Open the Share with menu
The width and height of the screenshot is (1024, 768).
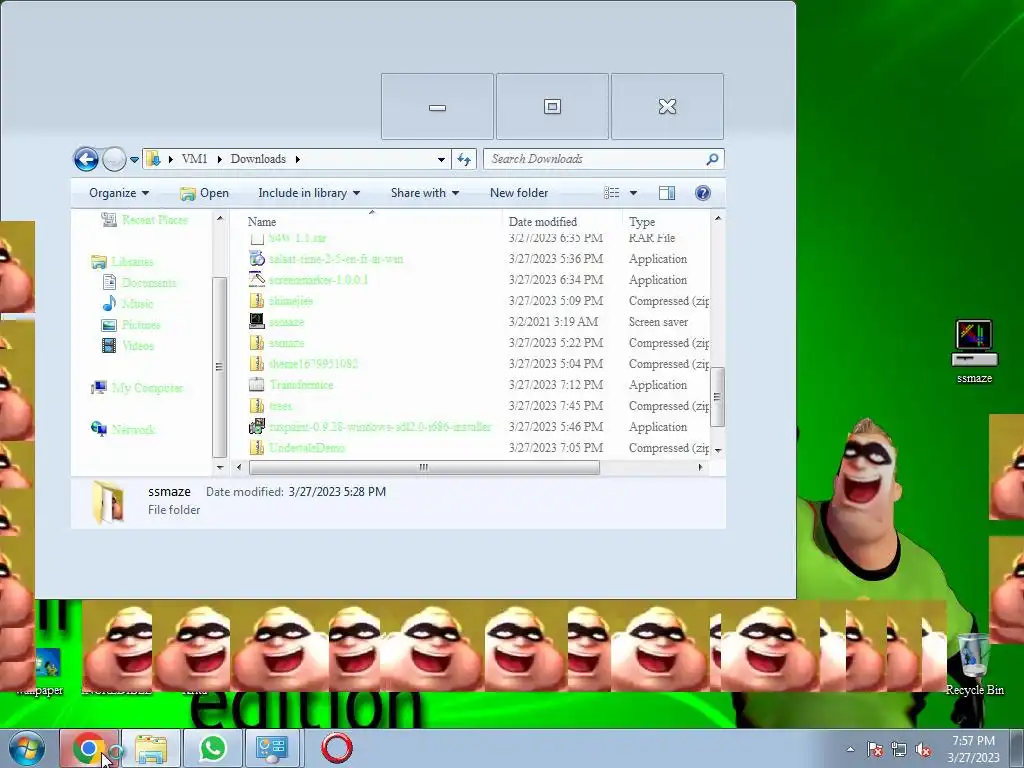pos(424,193)
